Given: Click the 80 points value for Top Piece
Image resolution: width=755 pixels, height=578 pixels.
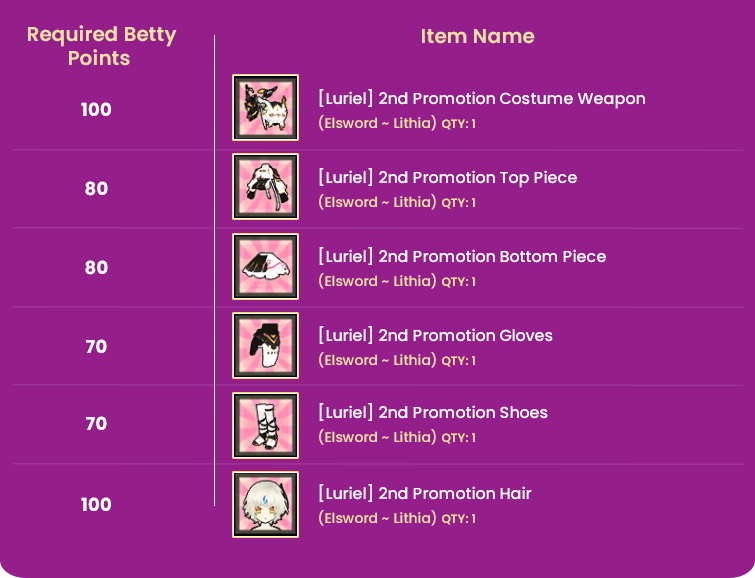Looking at the screenshot, I should (x=96, y=189).
